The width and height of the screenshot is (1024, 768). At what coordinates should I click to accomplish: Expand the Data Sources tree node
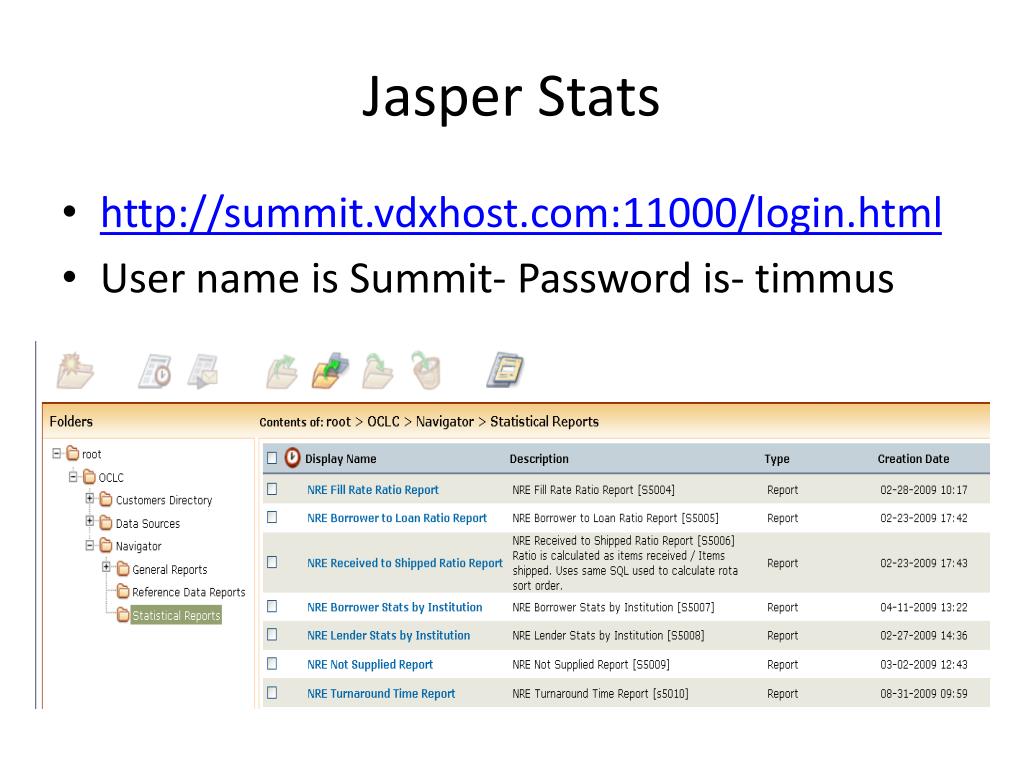(x=90, y=521)
